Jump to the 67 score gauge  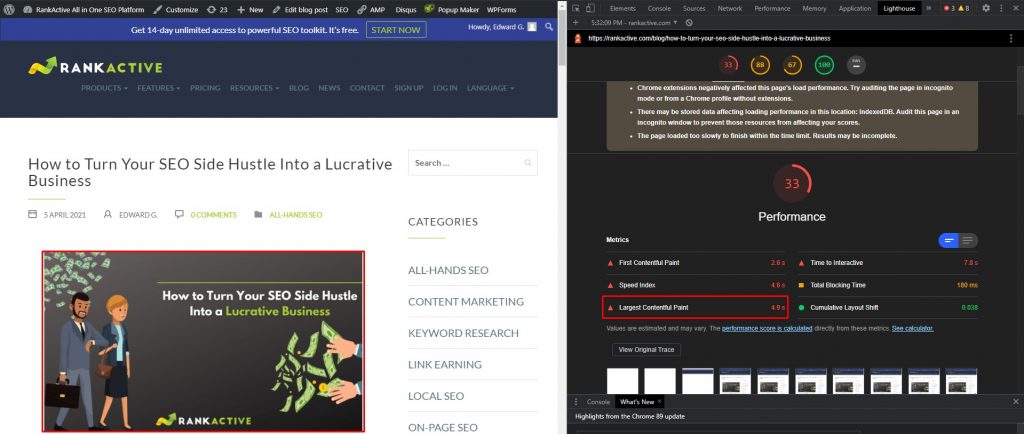pos(792,65)
